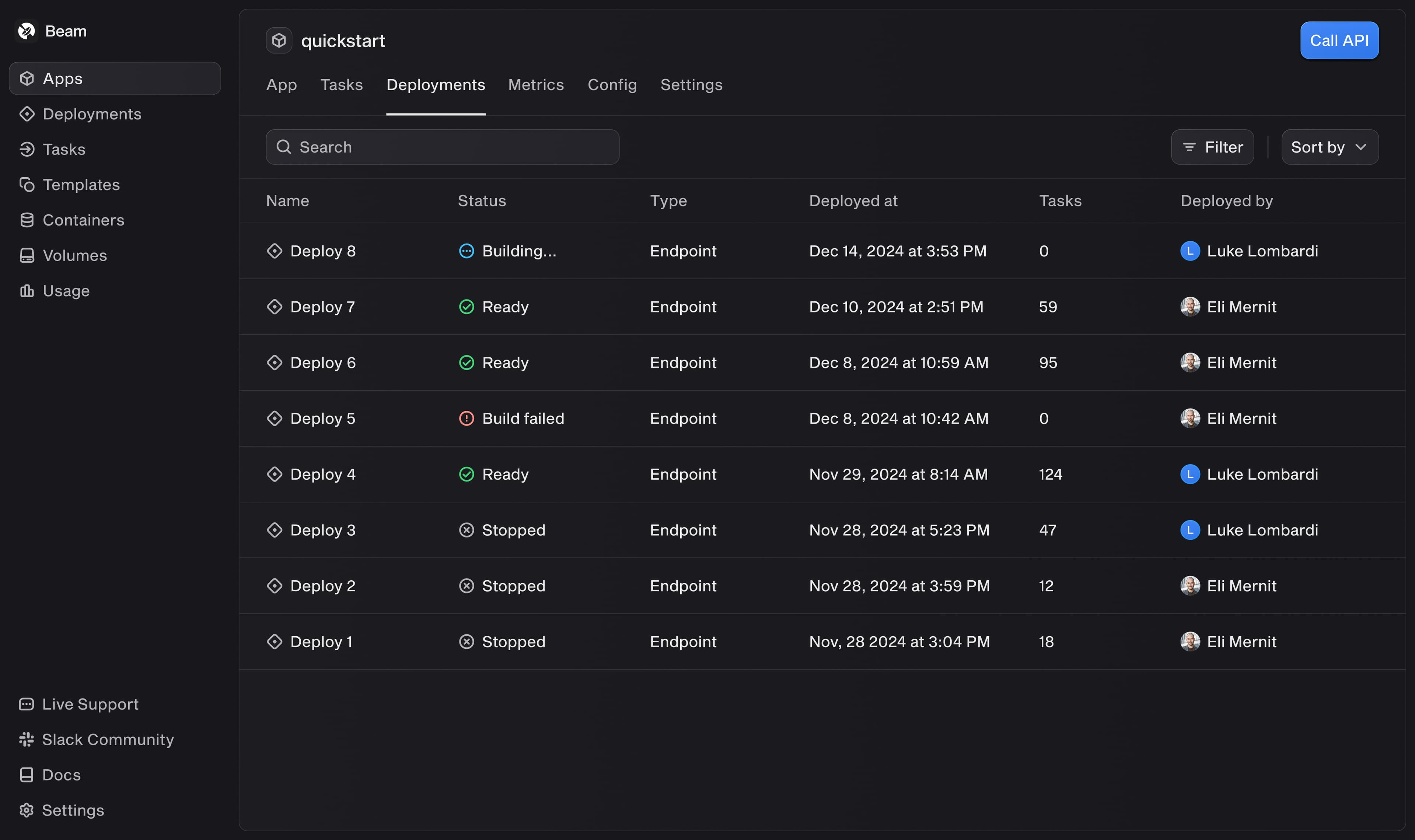This screenshot has height=840, width=1415.
Task: Open the Docs link
Action: point(61,775)
